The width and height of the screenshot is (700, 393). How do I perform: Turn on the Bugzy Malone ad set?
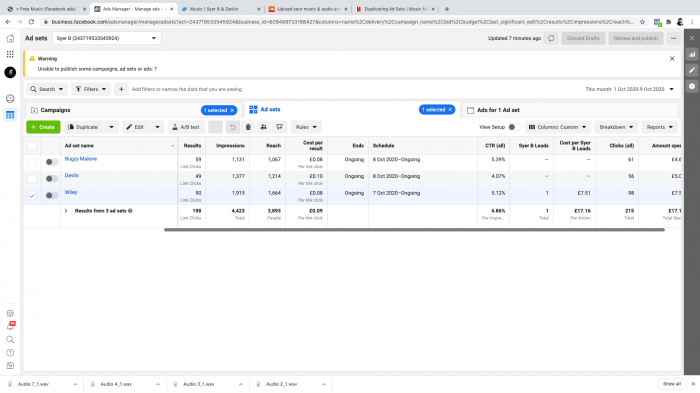(x=52, y=162)
